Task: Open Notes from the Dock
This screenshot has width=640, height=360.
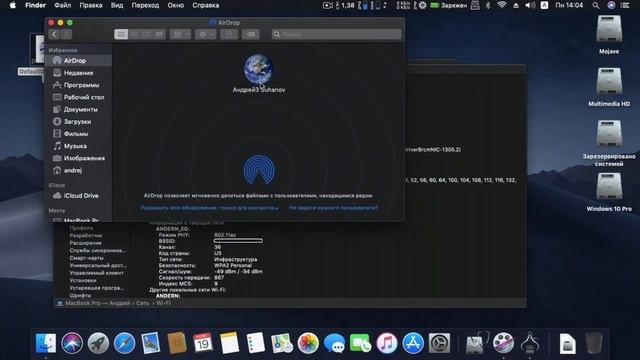Action: pyautogui.click(x=229, y=343)
